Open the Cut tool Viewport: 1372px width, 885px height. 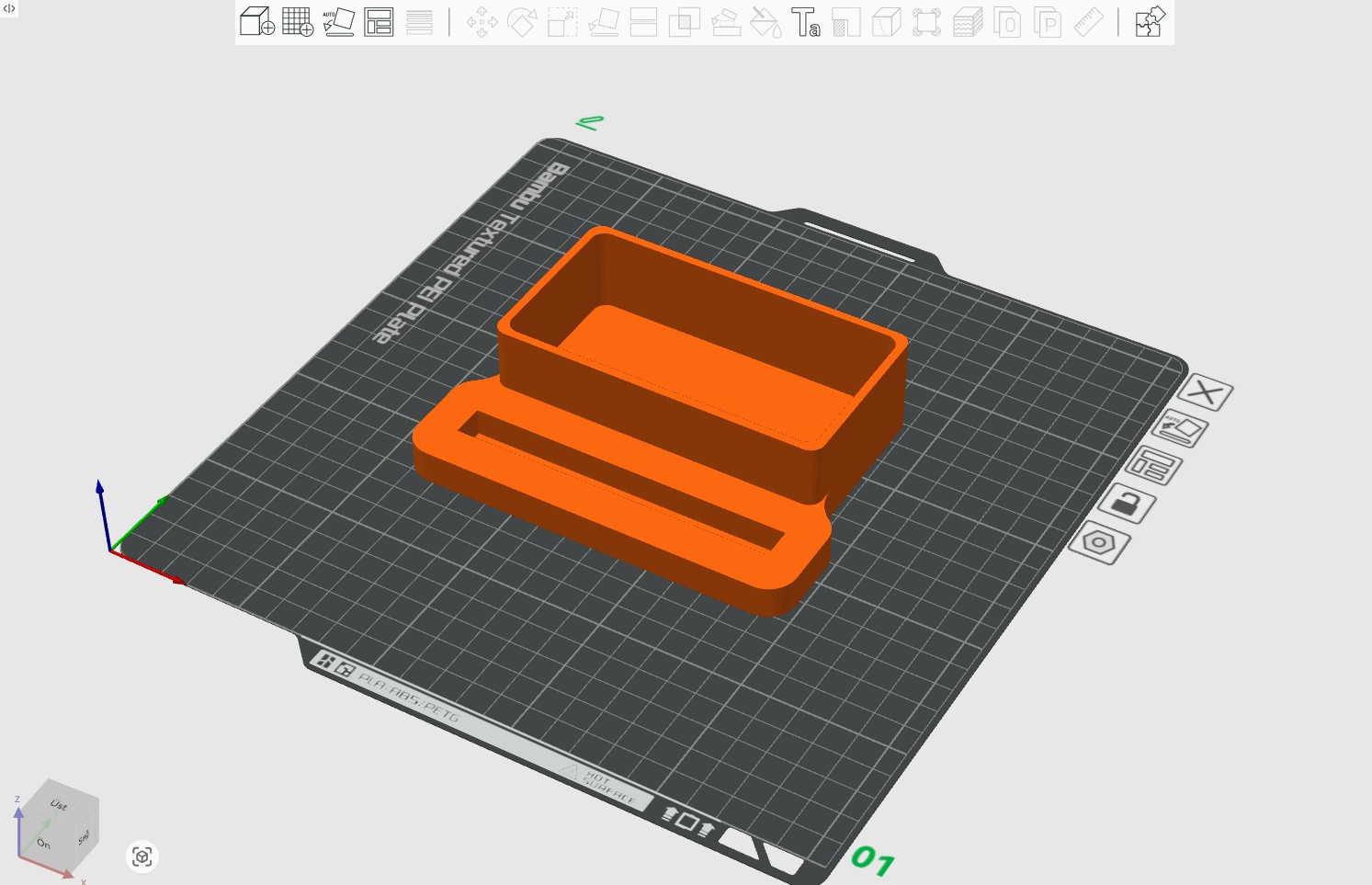pyautogui.click(x=643, y=22)
